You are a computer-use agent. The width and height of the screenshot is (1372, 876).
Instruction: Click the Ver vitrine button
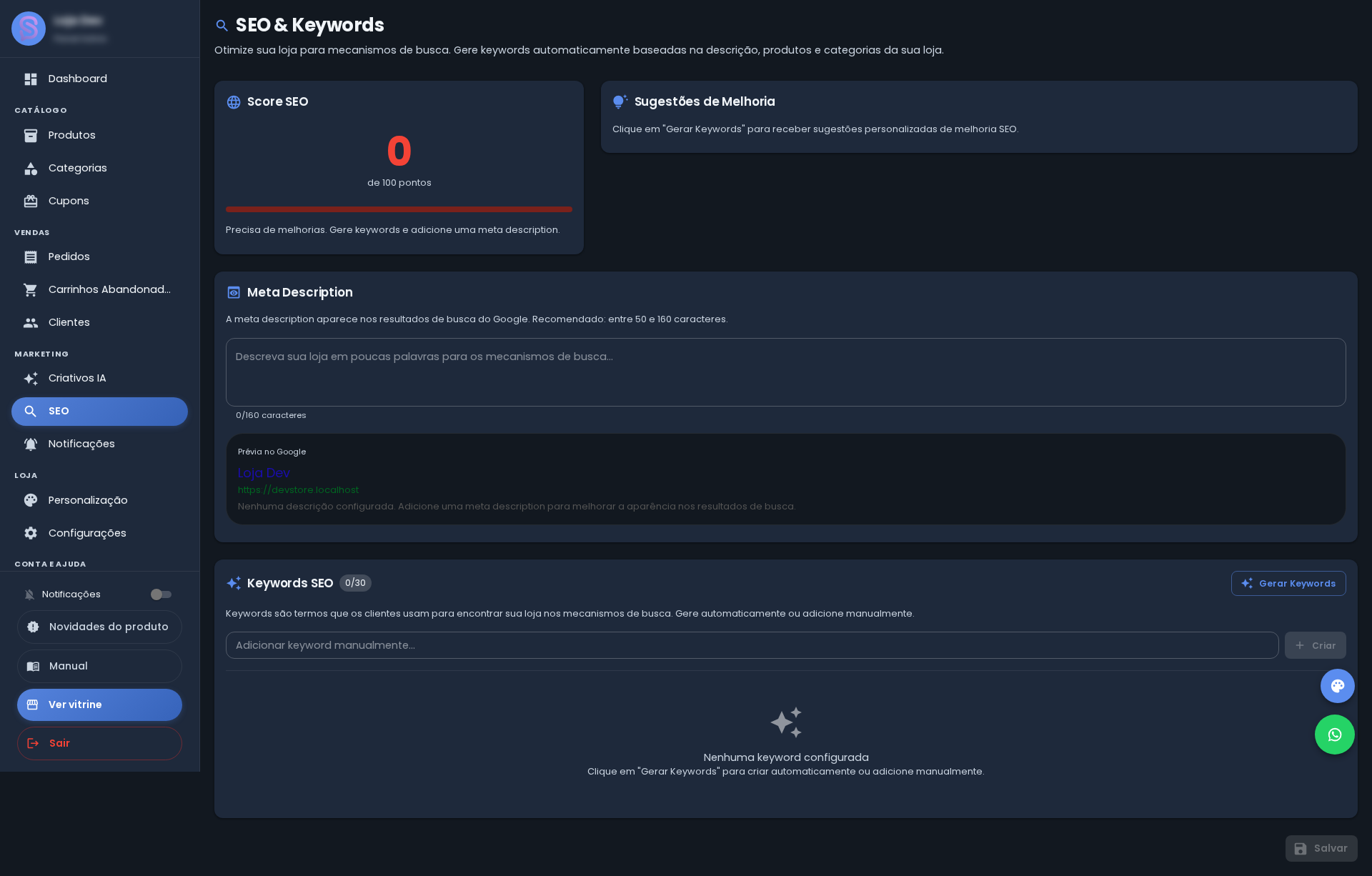99,705
